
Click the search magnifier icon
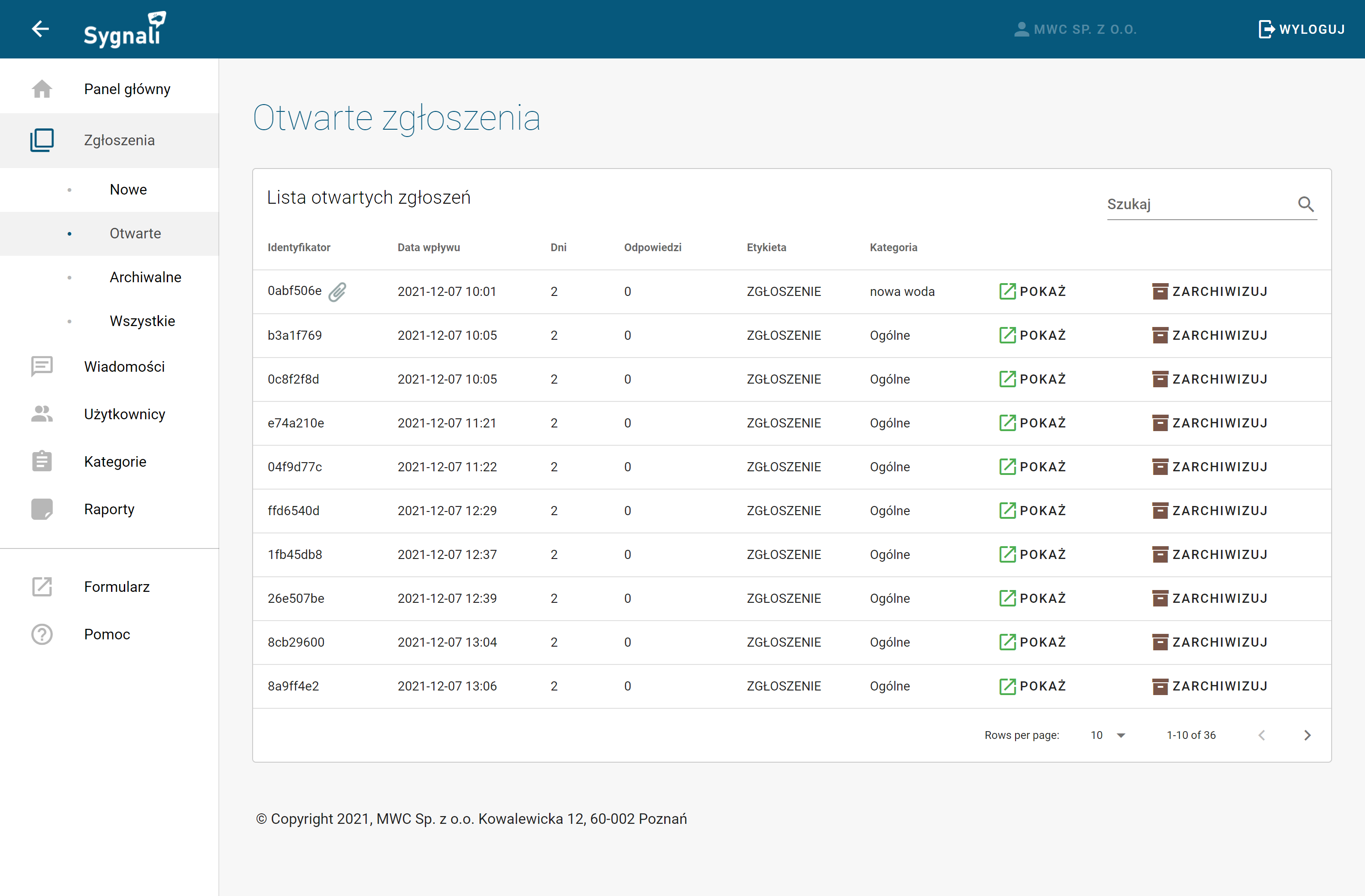(1305, 204)
